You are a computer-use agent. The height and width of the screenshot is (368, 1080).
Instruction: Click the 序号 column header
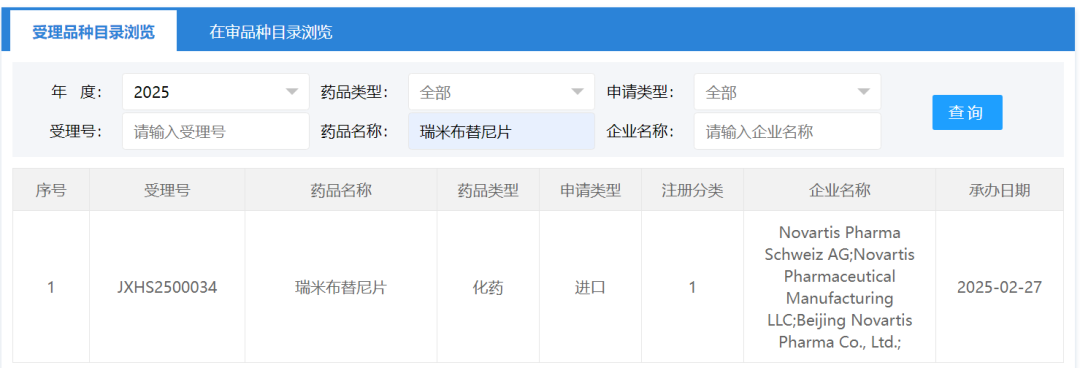[x=51, y=190]
